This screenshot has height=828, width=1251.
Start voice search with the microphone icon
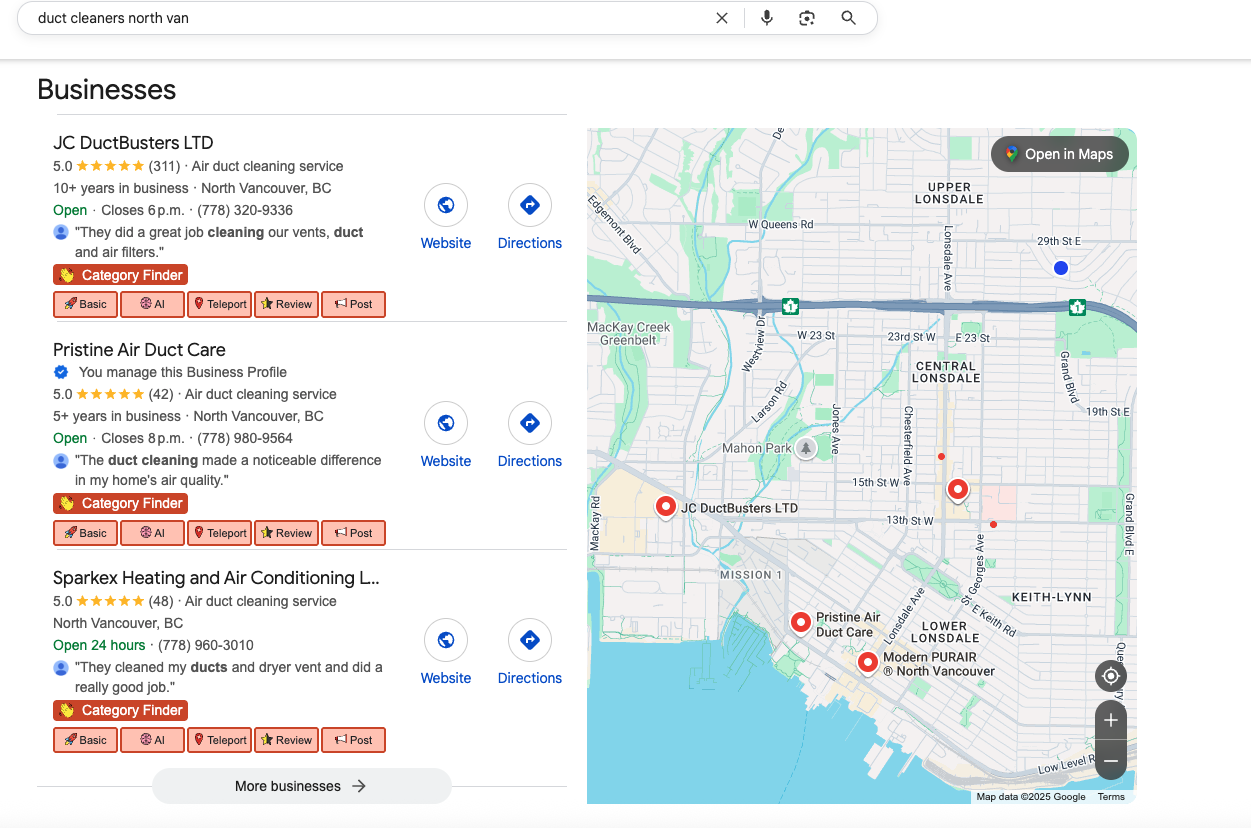click(x=767, y=18)
